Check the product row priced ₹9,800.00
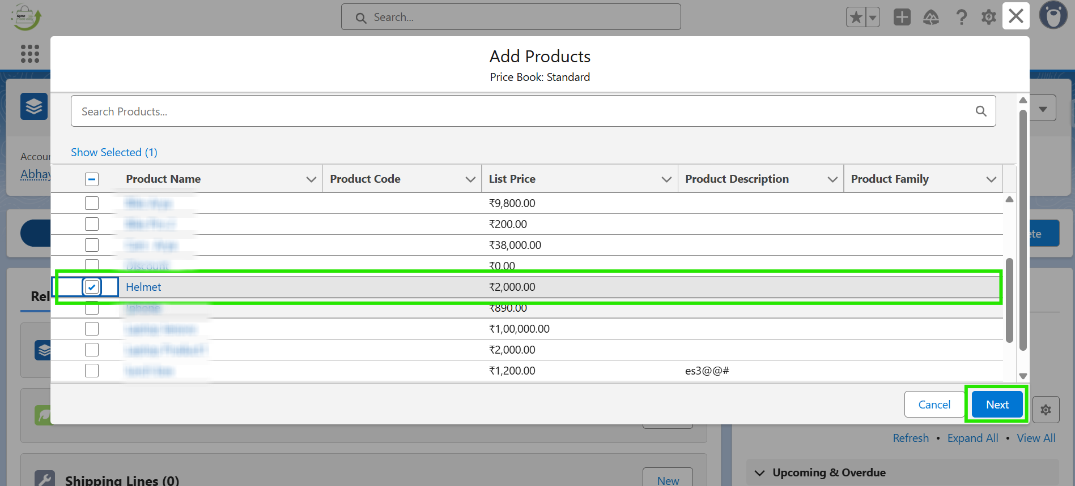This screenshot has width=1075, height=486. 92,203
